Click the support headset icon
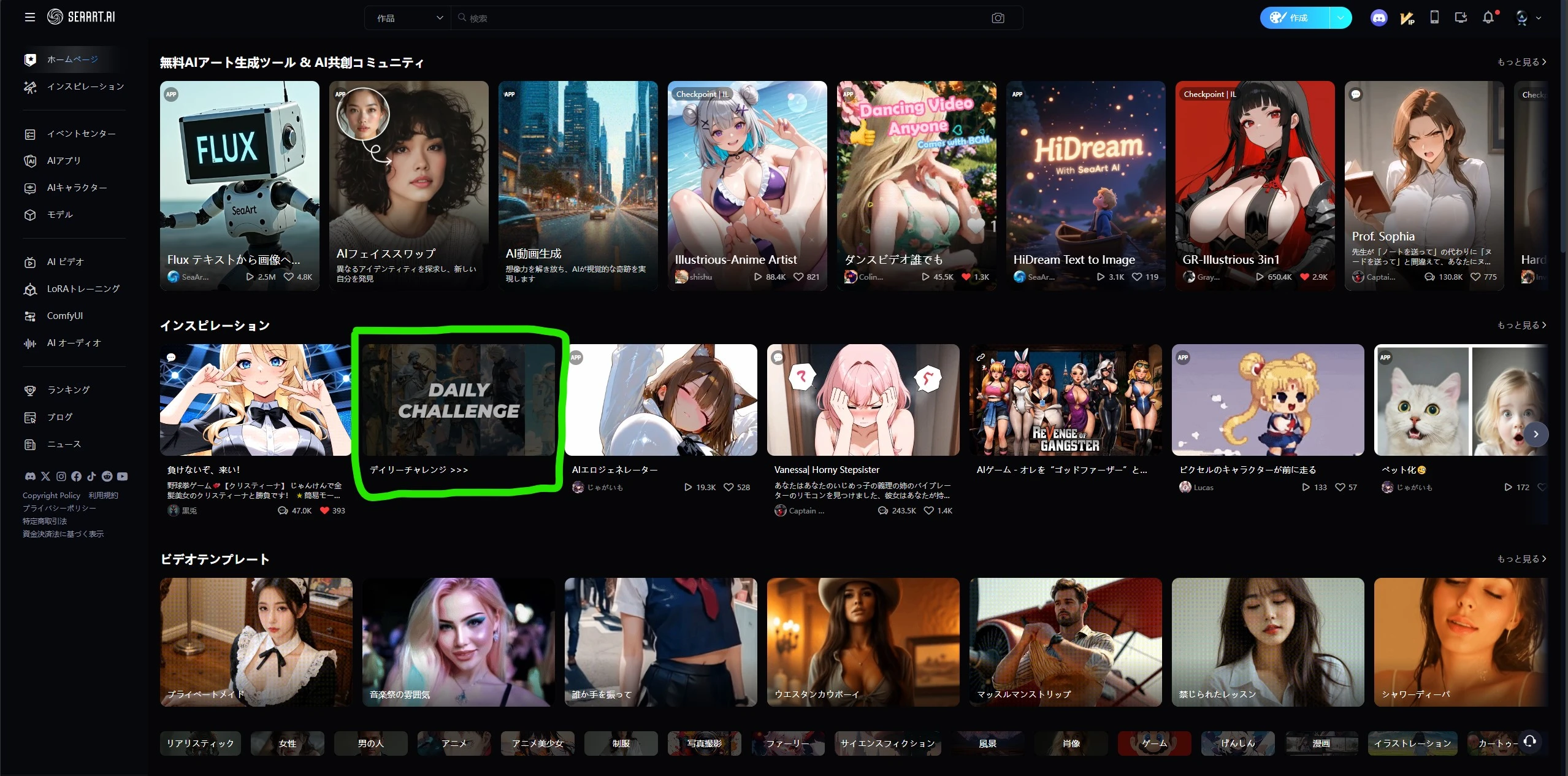Image resolution: width=1568 pixels, height=776 pixels. click(1529, 741)
